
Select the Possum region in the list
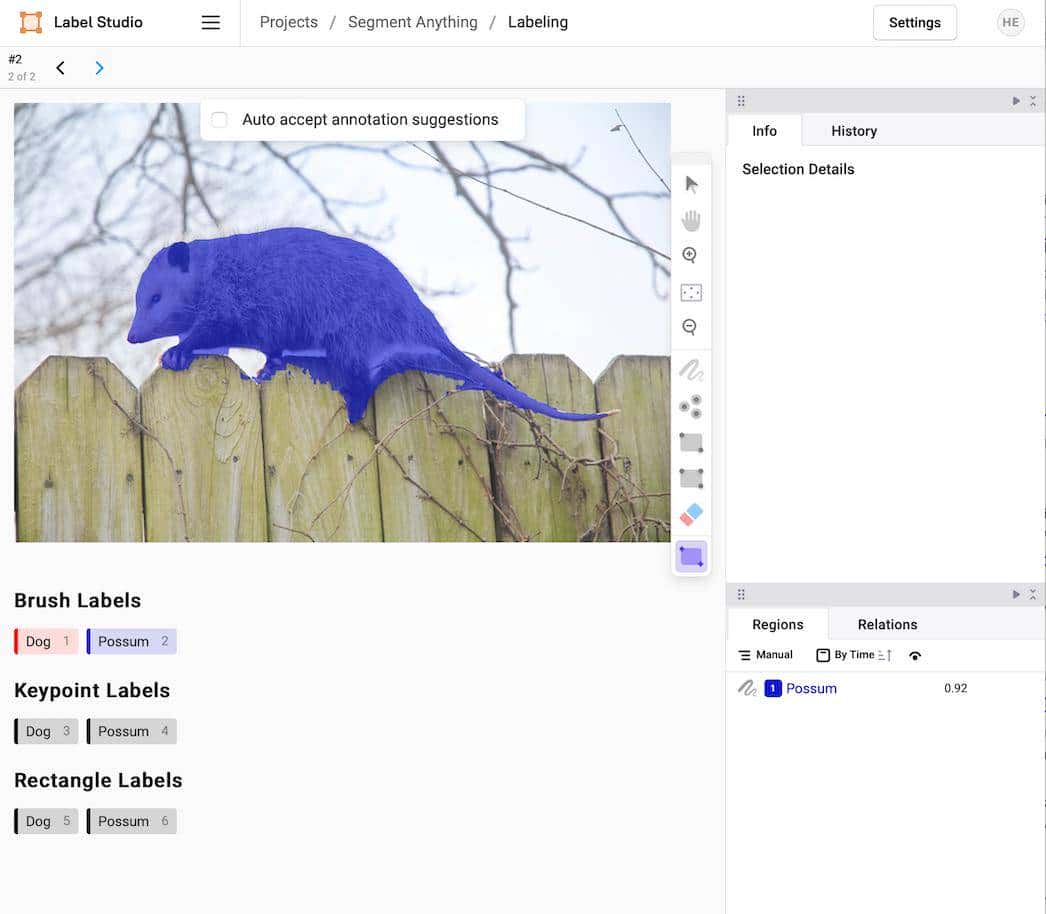(811, 688)
